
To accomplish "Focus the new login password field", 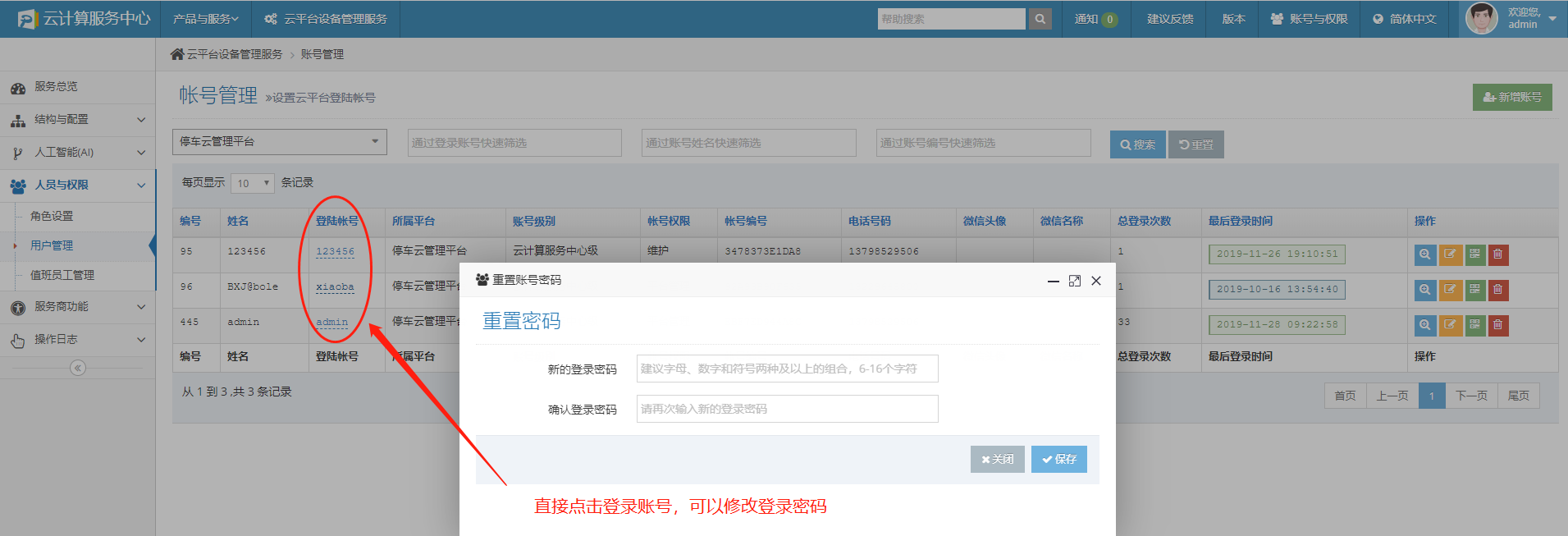I will click(x=787, y=369).
